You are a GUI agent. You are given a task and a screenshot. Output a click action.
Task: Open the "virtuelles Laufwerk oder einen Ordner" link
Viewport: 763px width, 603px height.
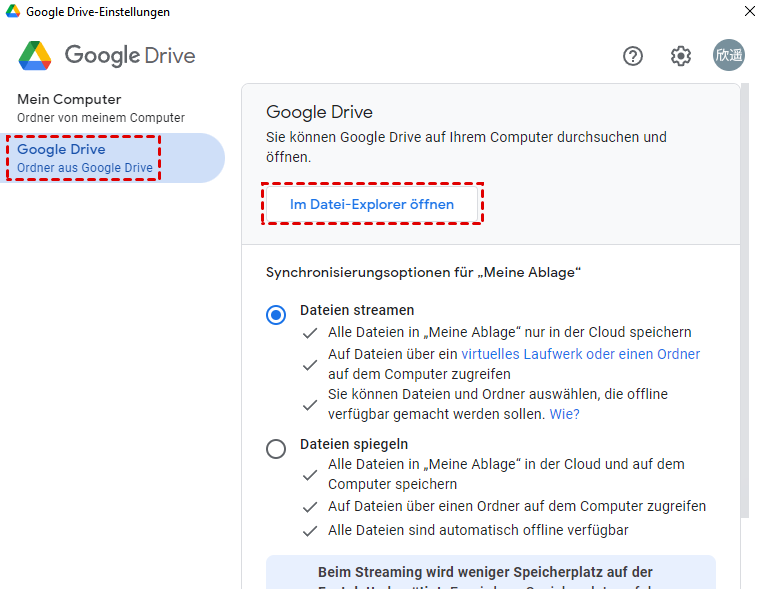point(580,354)
